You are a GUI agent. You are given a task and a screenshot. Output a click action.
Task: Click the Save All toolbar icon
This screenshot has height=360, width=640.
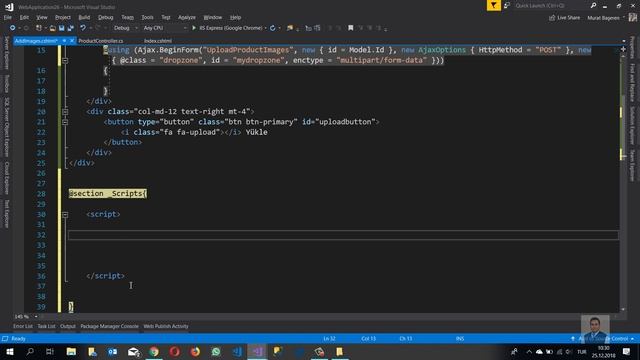pyautogui.click(x=70, y=28)
